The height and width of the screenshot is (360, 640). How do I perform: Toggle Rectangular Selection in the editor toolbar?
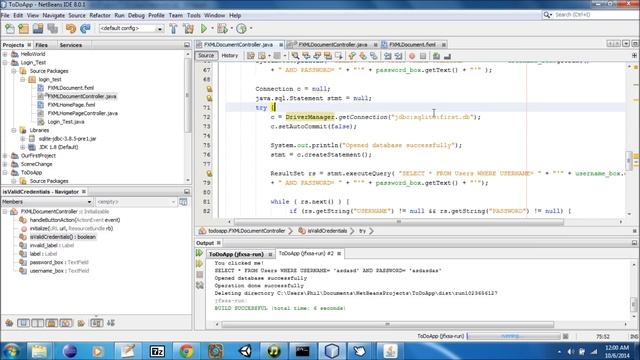[x=338, y=56]
